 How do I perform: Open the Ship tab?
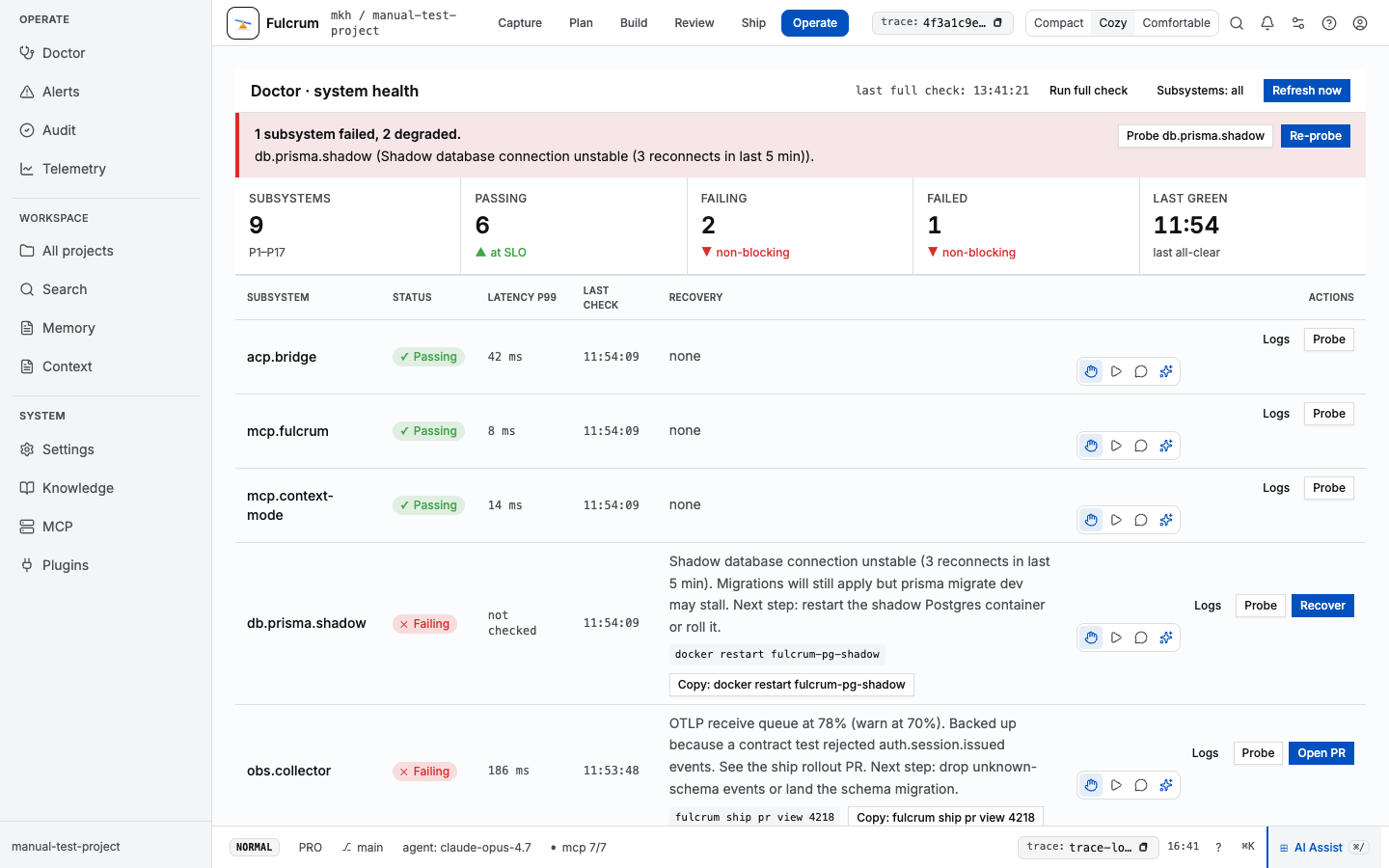point(753,23)
